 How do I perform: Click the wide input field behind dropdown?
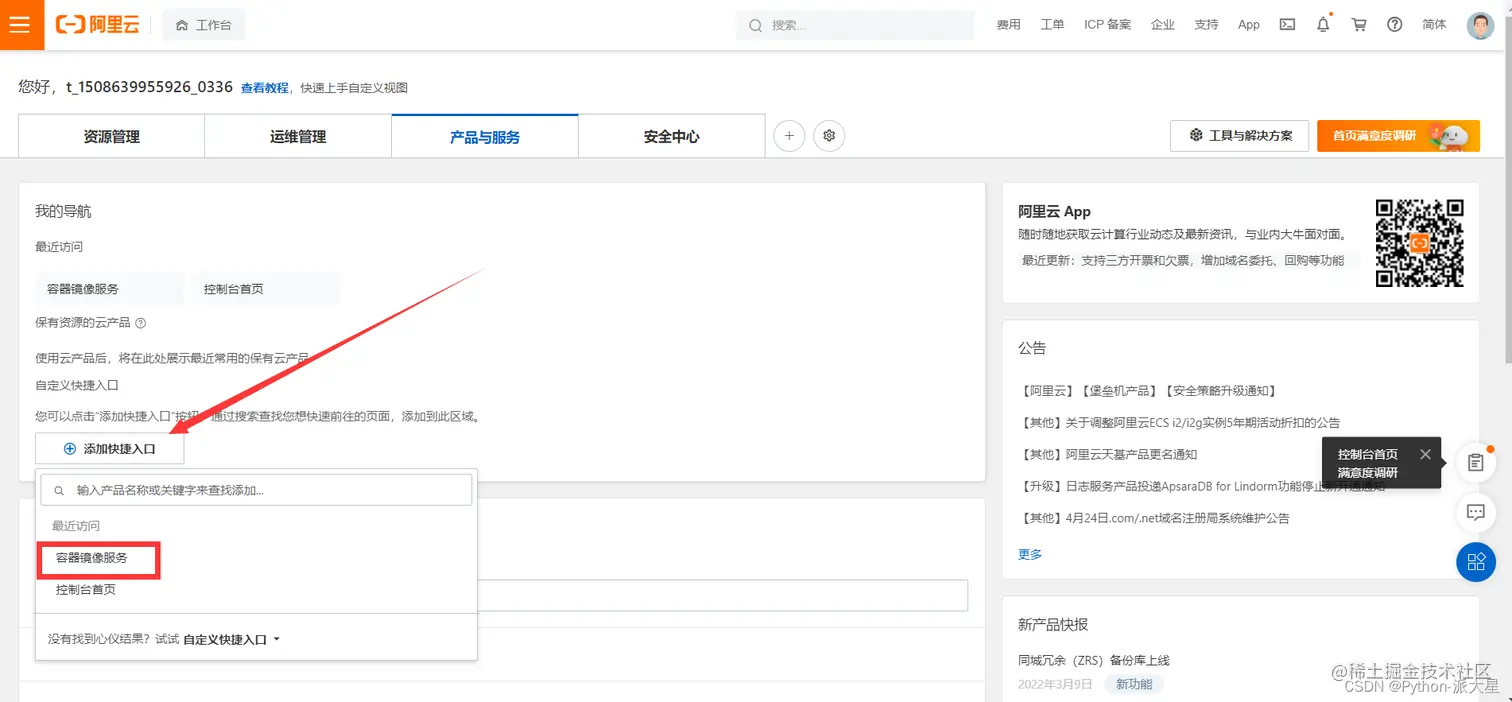click(722, 595)
